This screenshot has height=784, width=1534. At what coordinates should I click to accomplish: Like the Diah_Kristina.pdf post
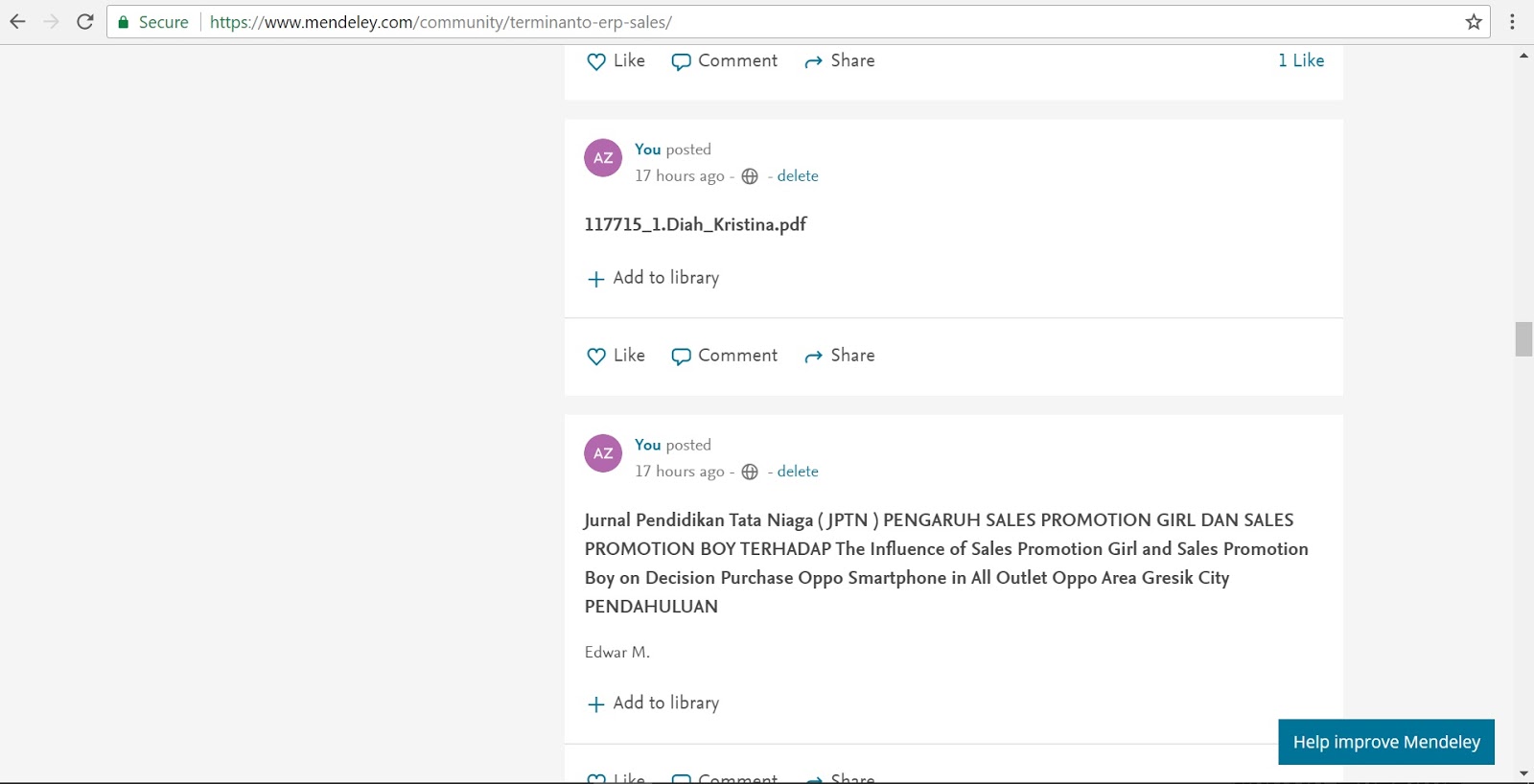pos(616,356)
